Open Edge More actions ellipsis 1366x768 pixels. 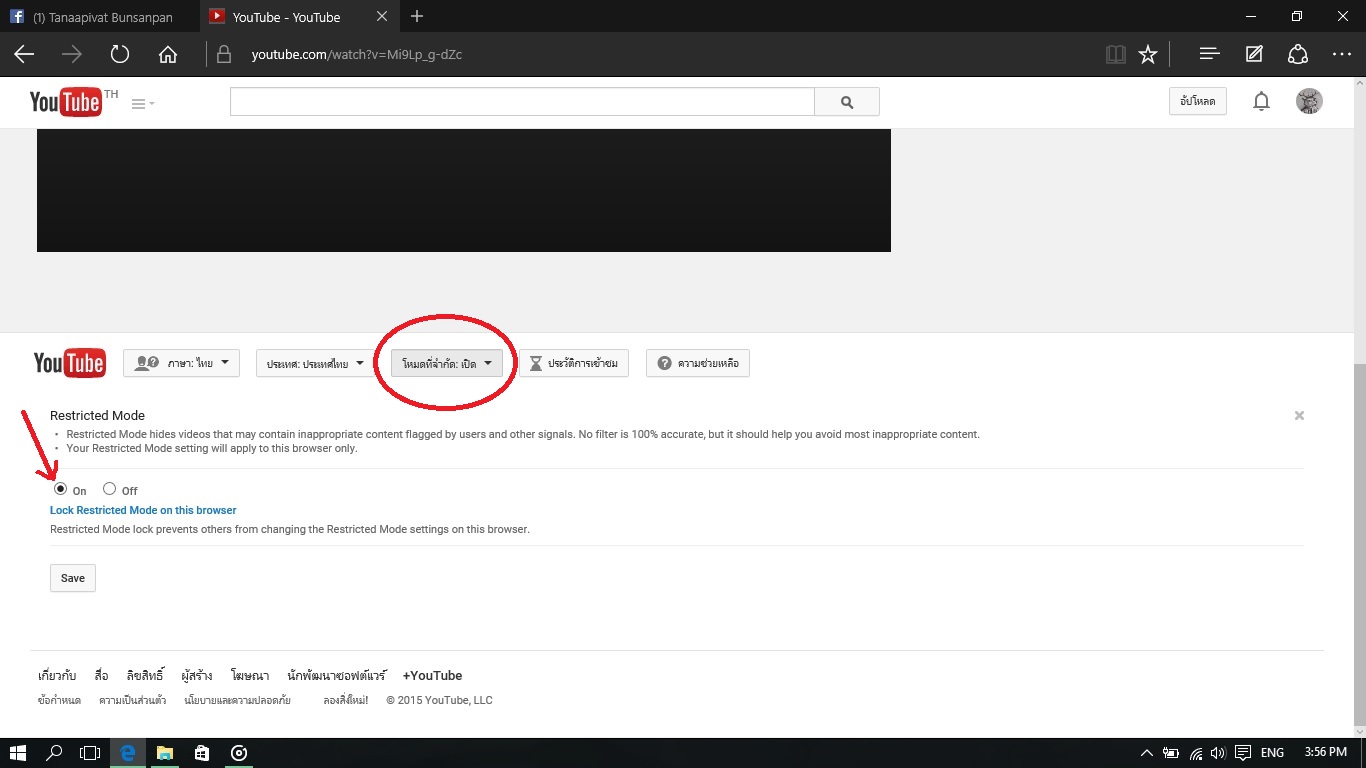(1342, 55)
